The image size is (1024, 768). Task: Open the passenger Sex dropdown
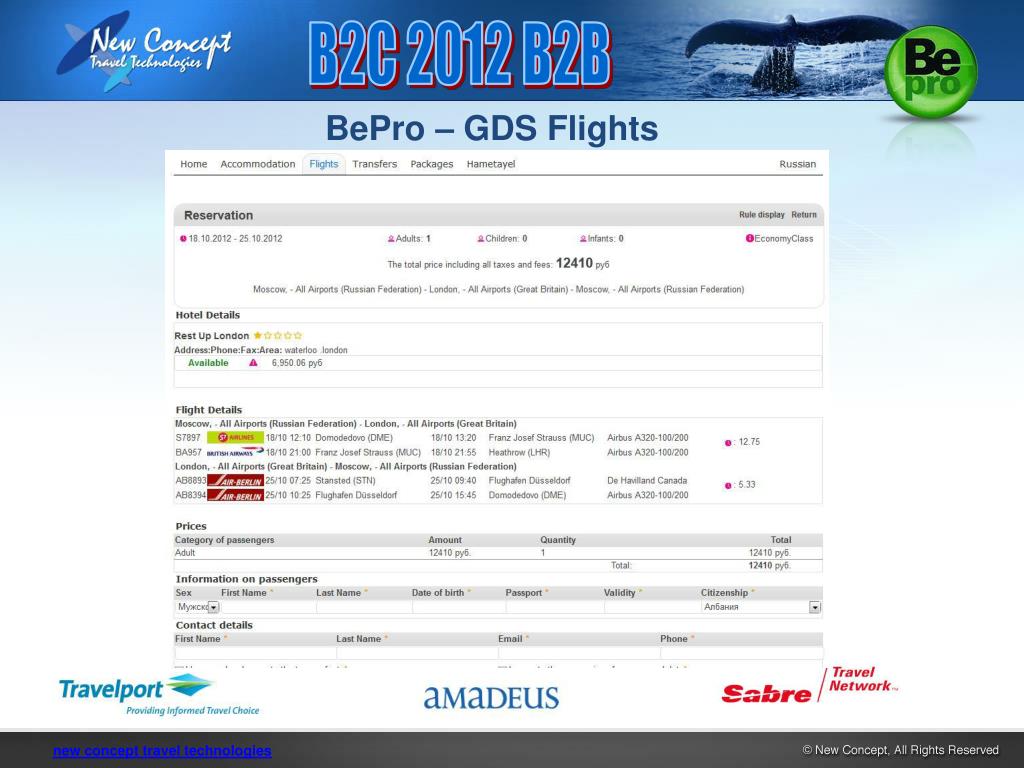pyautogui.click(x=198, y=607)
